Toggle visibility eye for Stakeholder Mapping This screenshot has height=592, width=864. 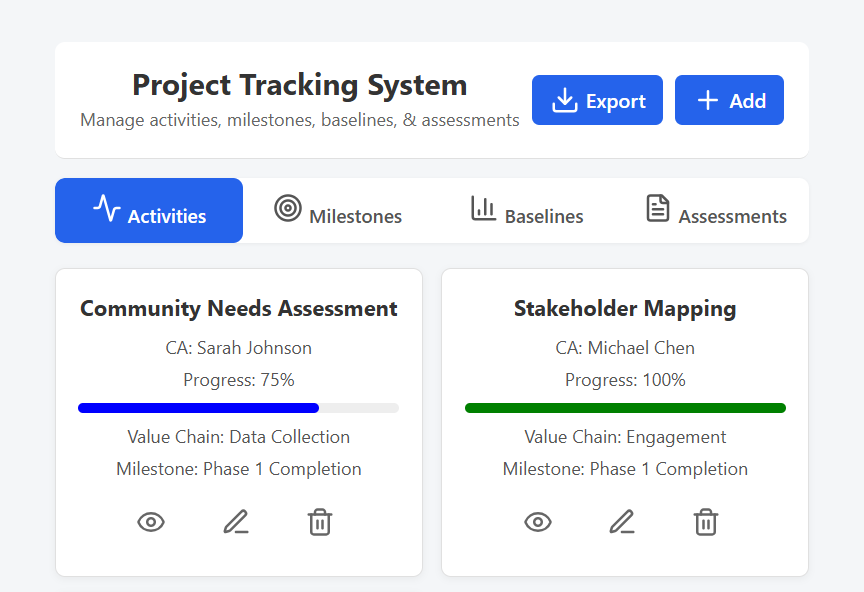click(x=538, y=522)
